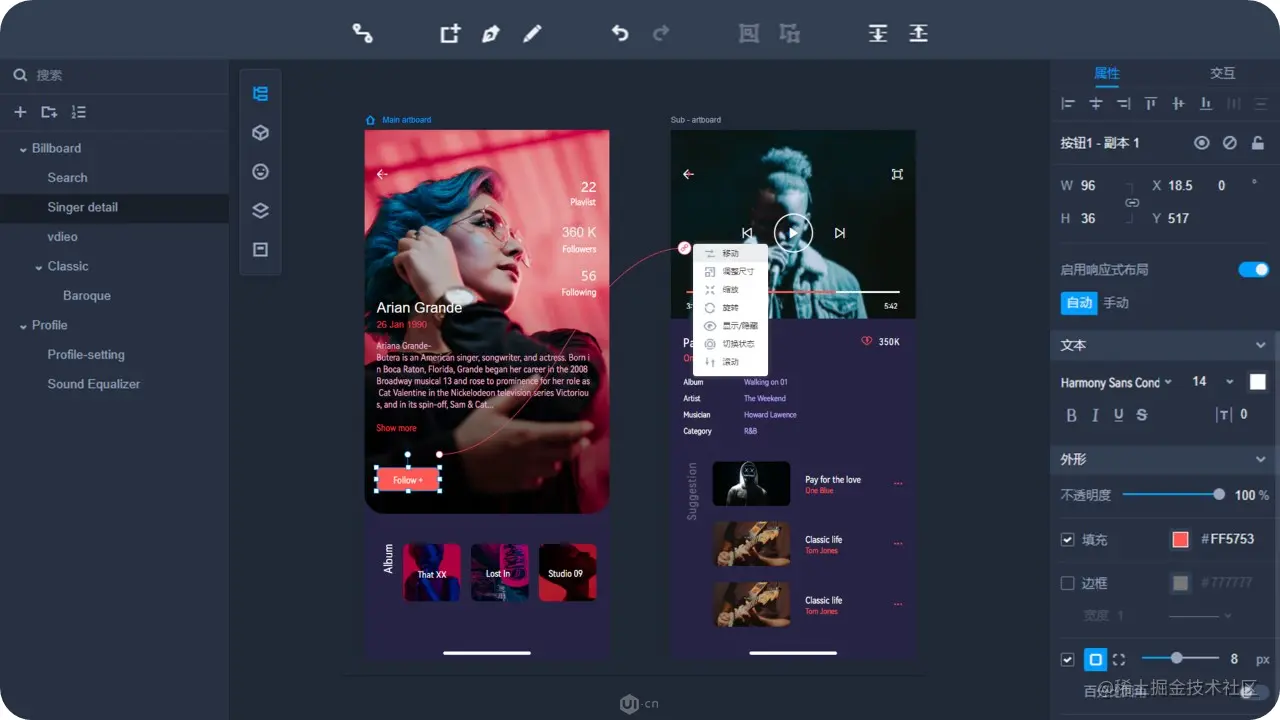Click the 不透明度 opacity slider handle
1280x720 pixels.
(x=1218, y=494)
